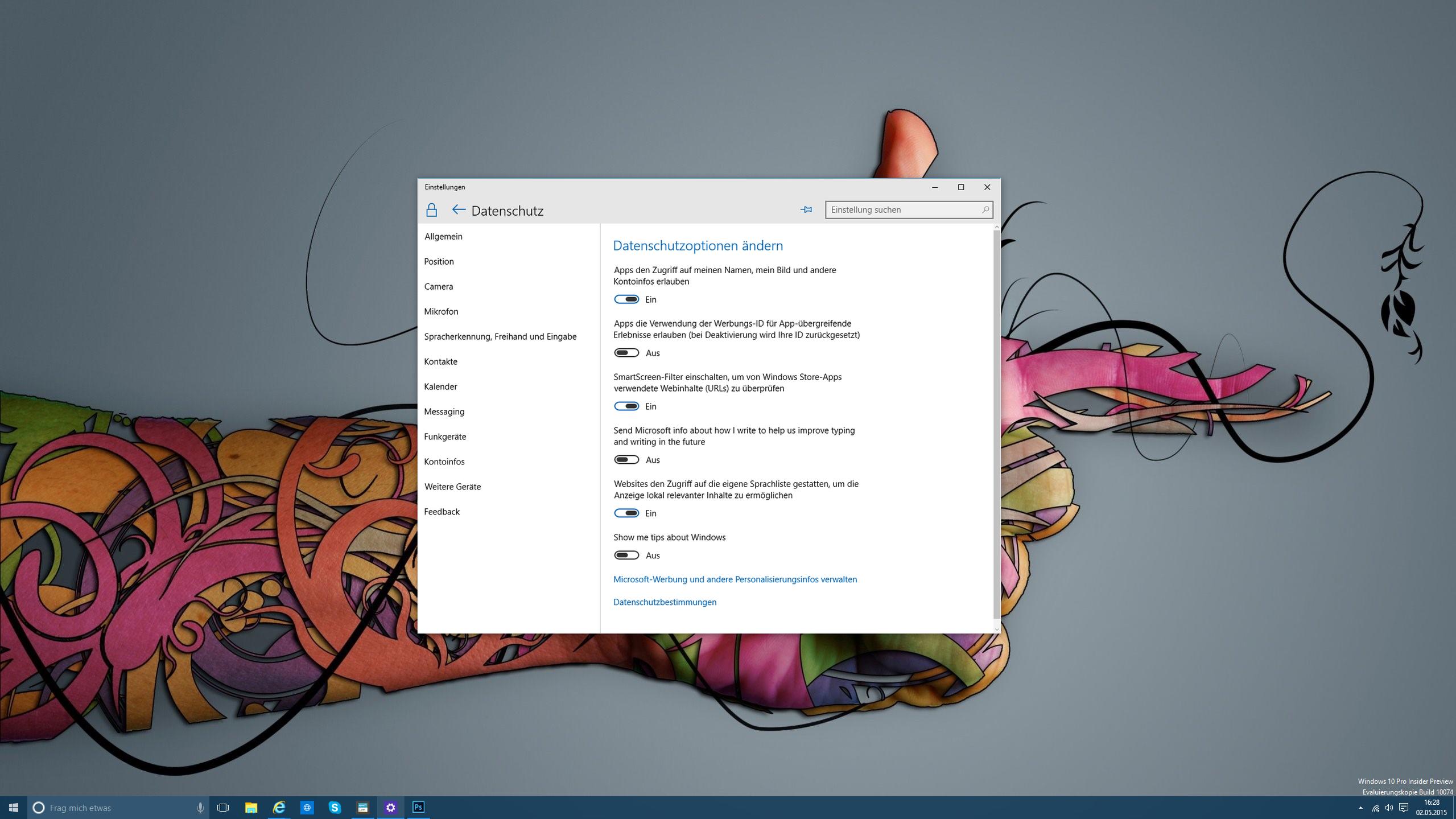Open the Datenschutzbestimmungen link
Image resolution: width=1456 pixels, height=819 pixels.
pos(665,602)
